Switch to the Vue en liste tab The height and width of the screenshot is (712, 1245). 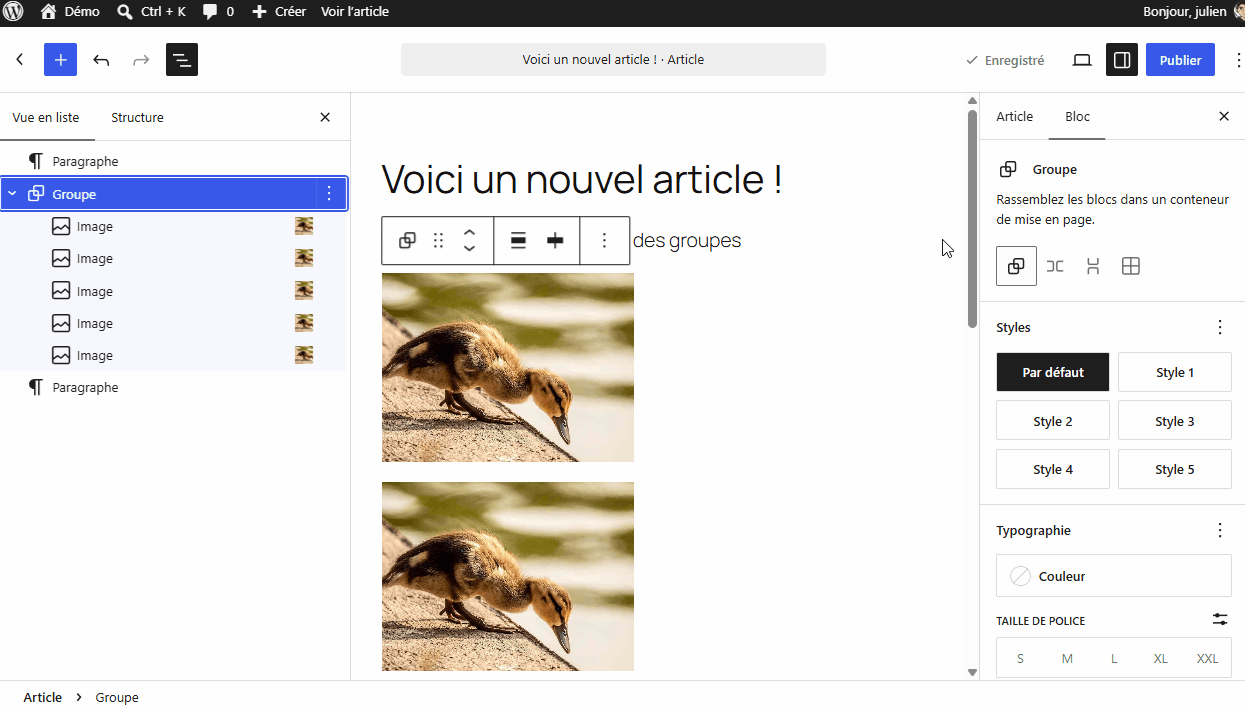[46, 117]
